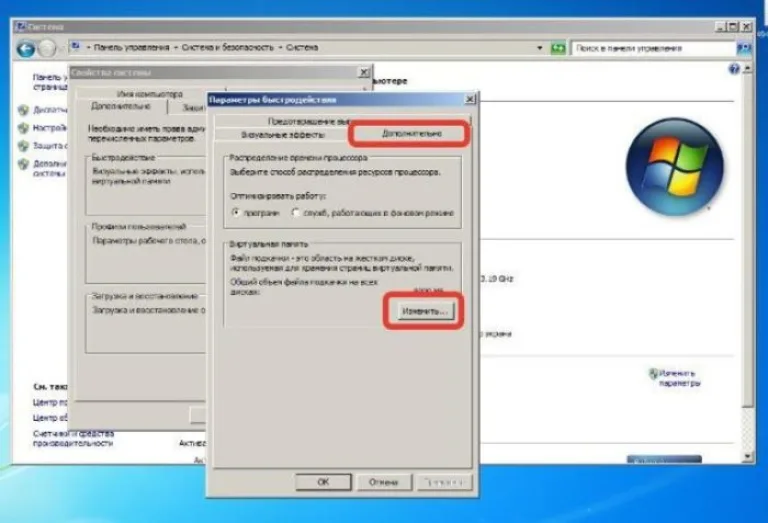This screenshot has width=768, height=523.
Task: Click the computer icon in the address bar
Action: [75, 47]
